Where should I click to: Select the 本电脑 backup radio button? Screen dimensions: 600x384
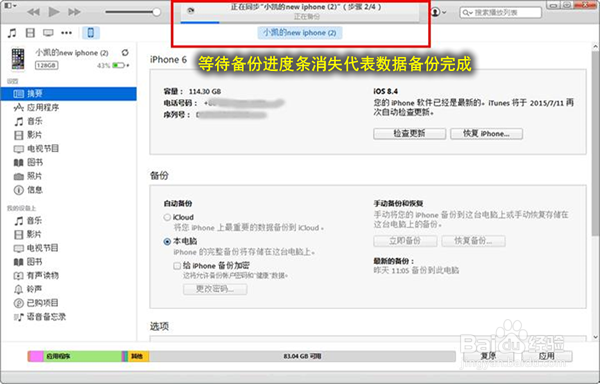pos(167,242)
